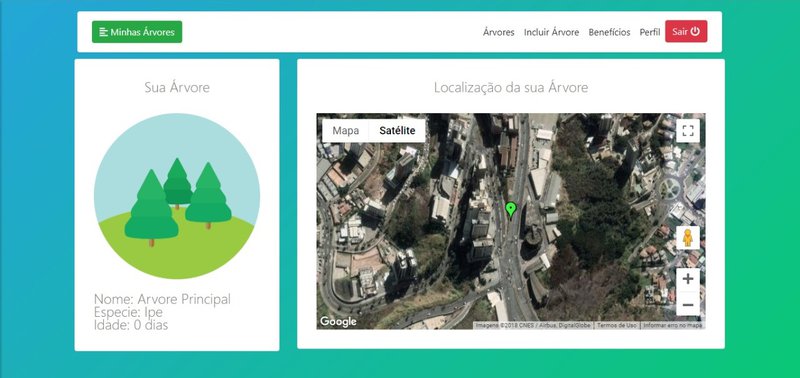Viewport: 800px width, 378px height.
Task: Click the fullscreen icon on the map
Action: click(688, 131)
